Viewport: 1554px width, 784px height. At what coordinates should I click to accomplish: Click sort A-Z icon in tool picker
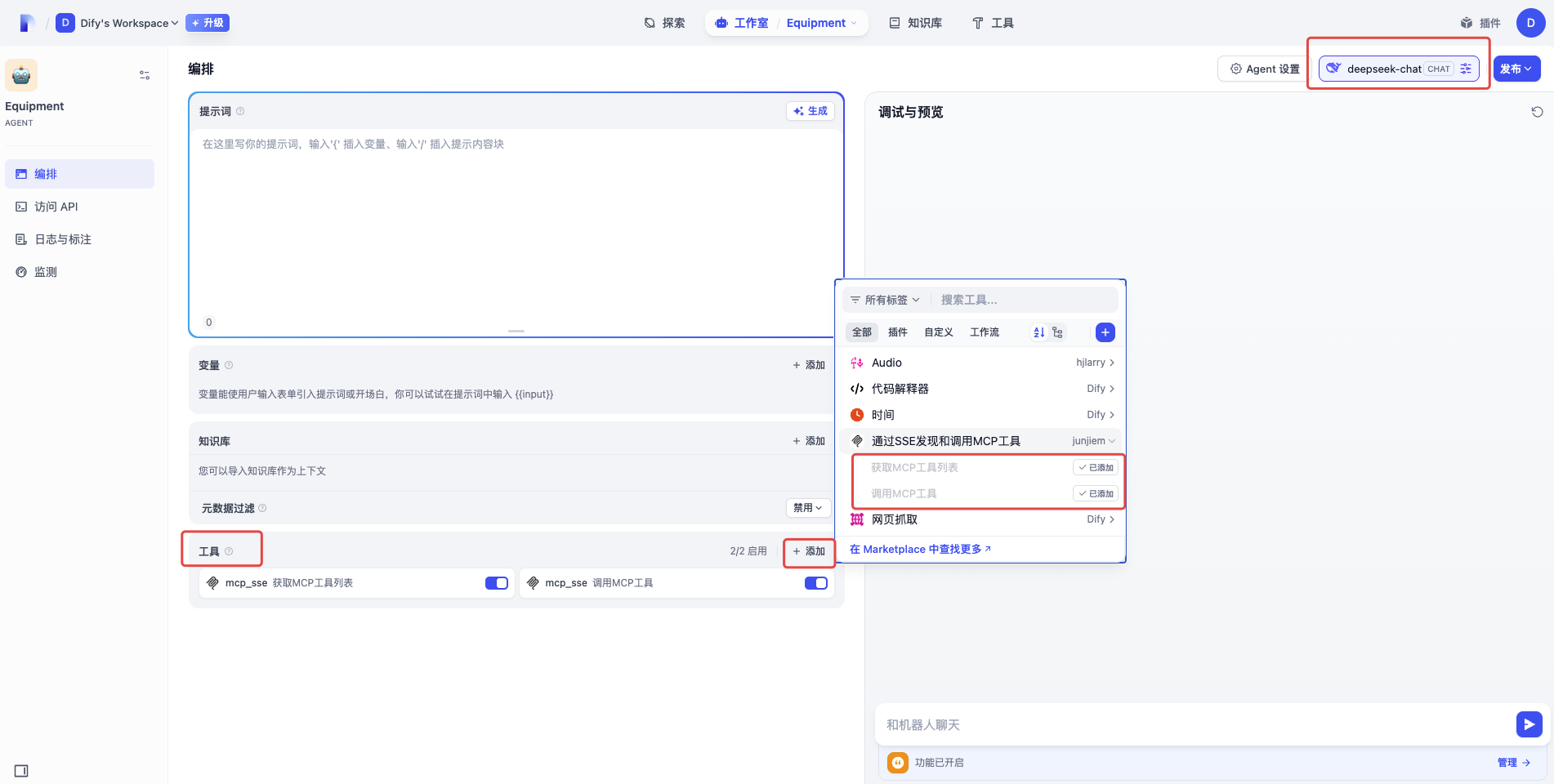coord(1038,332)
